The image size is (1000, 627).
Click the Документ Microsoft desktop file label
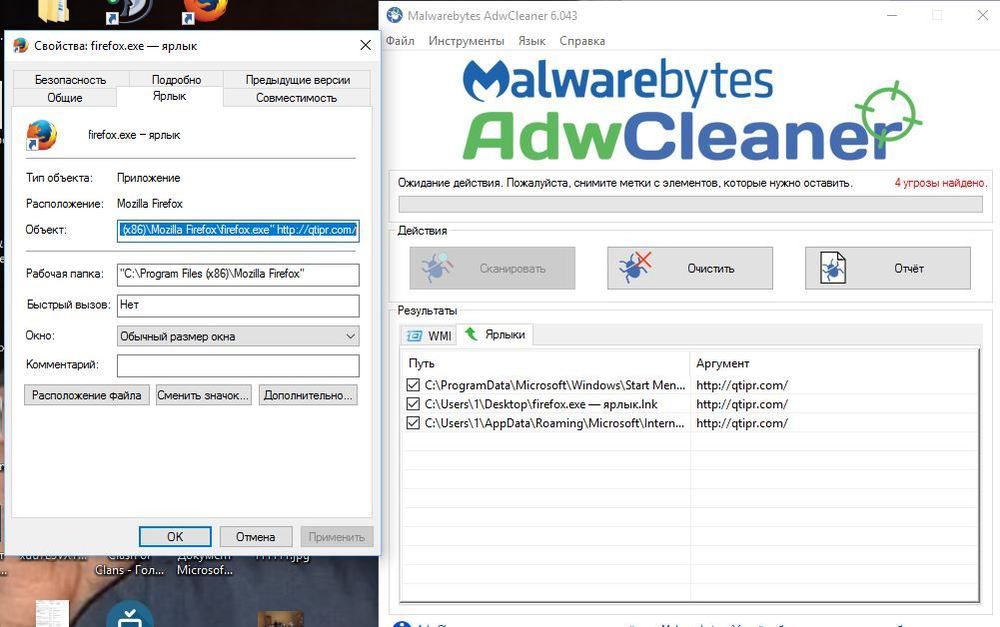coord(205,564)
